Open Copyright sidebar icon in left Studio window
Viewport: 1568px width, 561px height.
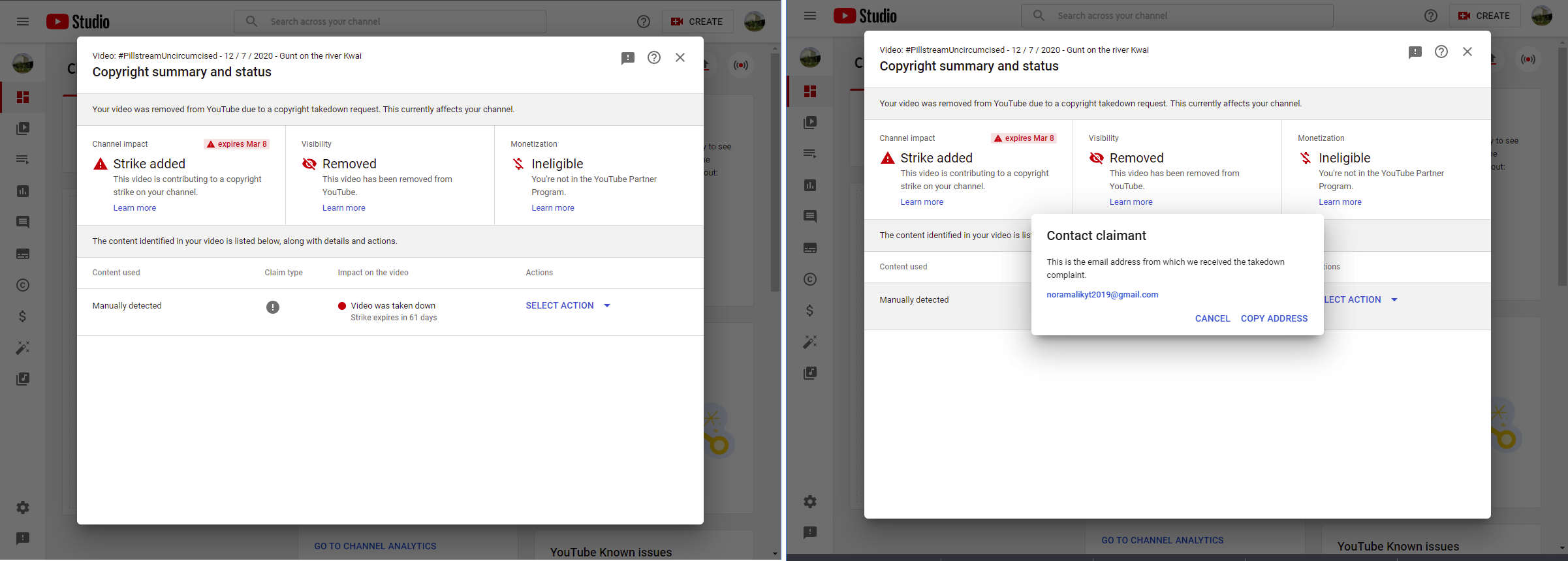23,285
